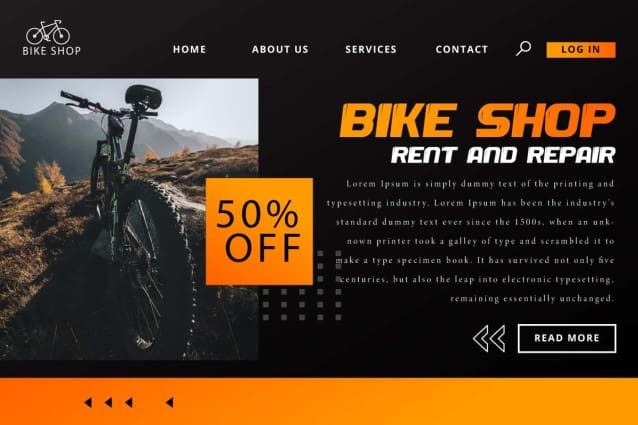Click the first triangle arrow in orange footer
Image resolution: width=638 pixels, height=425 pixels.
(x=88, y=403)
